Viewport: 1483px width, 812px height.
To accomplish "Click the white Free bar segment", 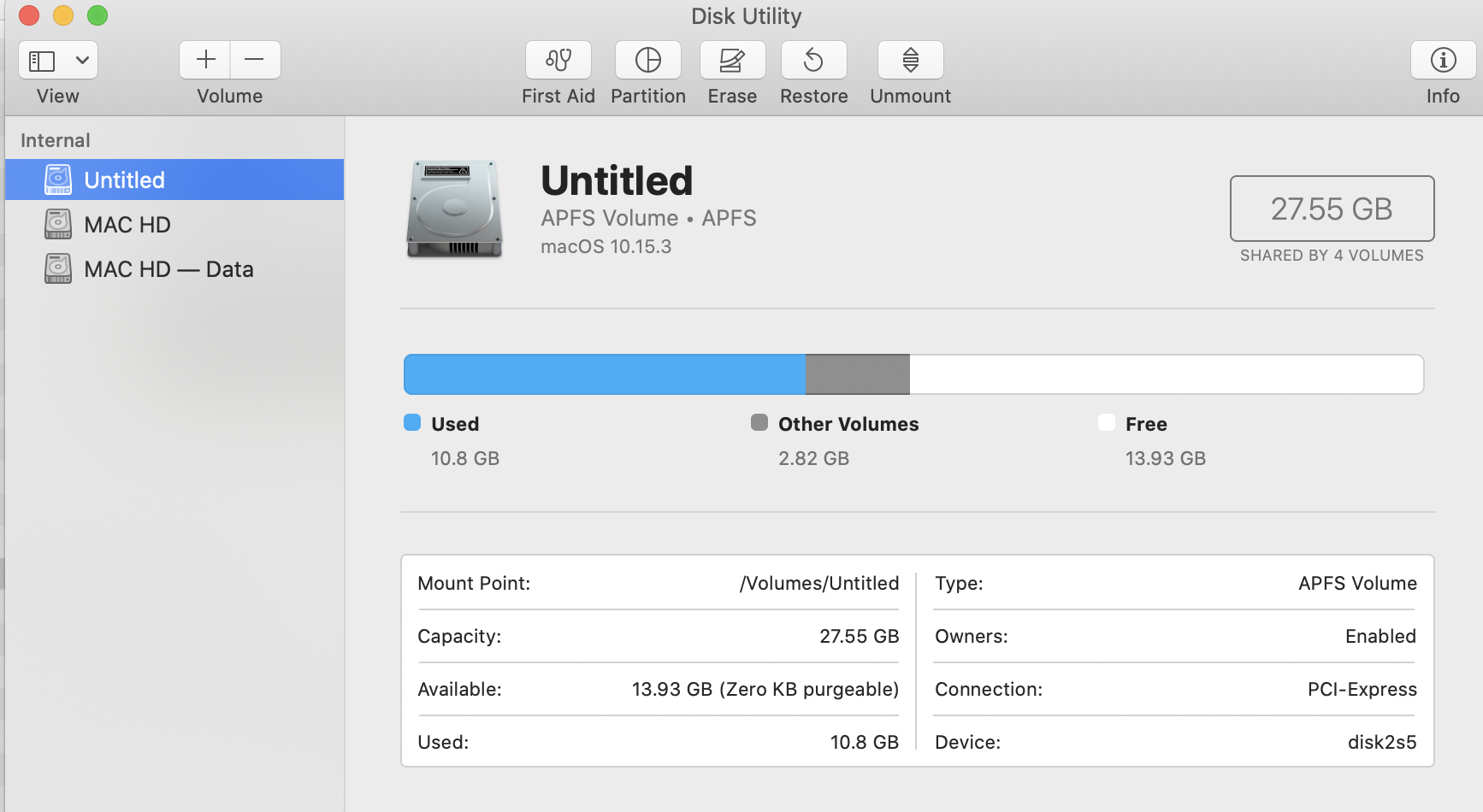I will tap(1167, 374).
